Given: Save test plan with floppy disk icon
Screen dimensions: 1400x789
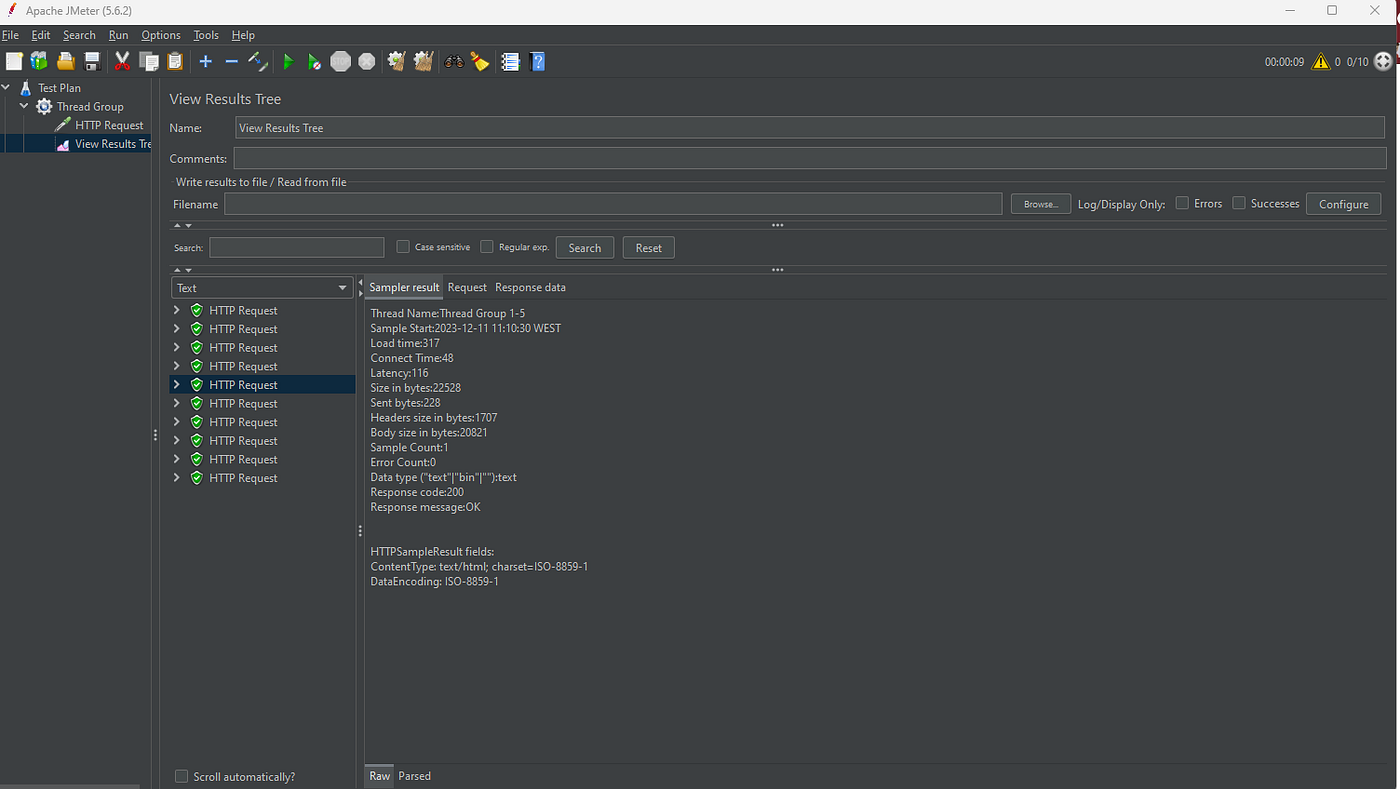Looking at the screenshot, I should tap(92, 62).
